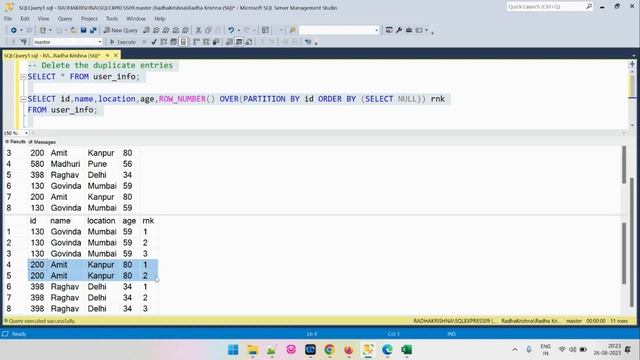Click Specify Values for Template Parameters icon
Screen dimensions: 640x360
[x=308, y=42]
